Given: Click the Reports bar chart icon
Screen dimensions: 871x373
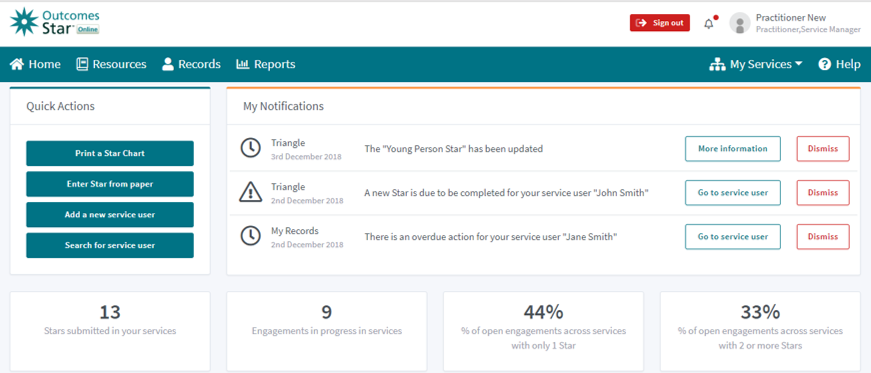Looking at the screenshot, I should pos(243,64).
